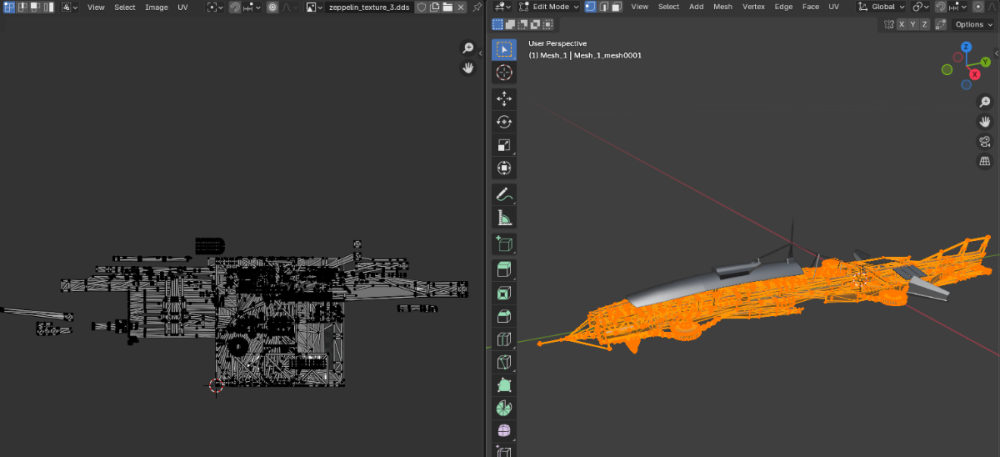The width and height of the screenshot is (1000, 457).
Task: Select the Inset Faces tool
Action: click(504, 293)
